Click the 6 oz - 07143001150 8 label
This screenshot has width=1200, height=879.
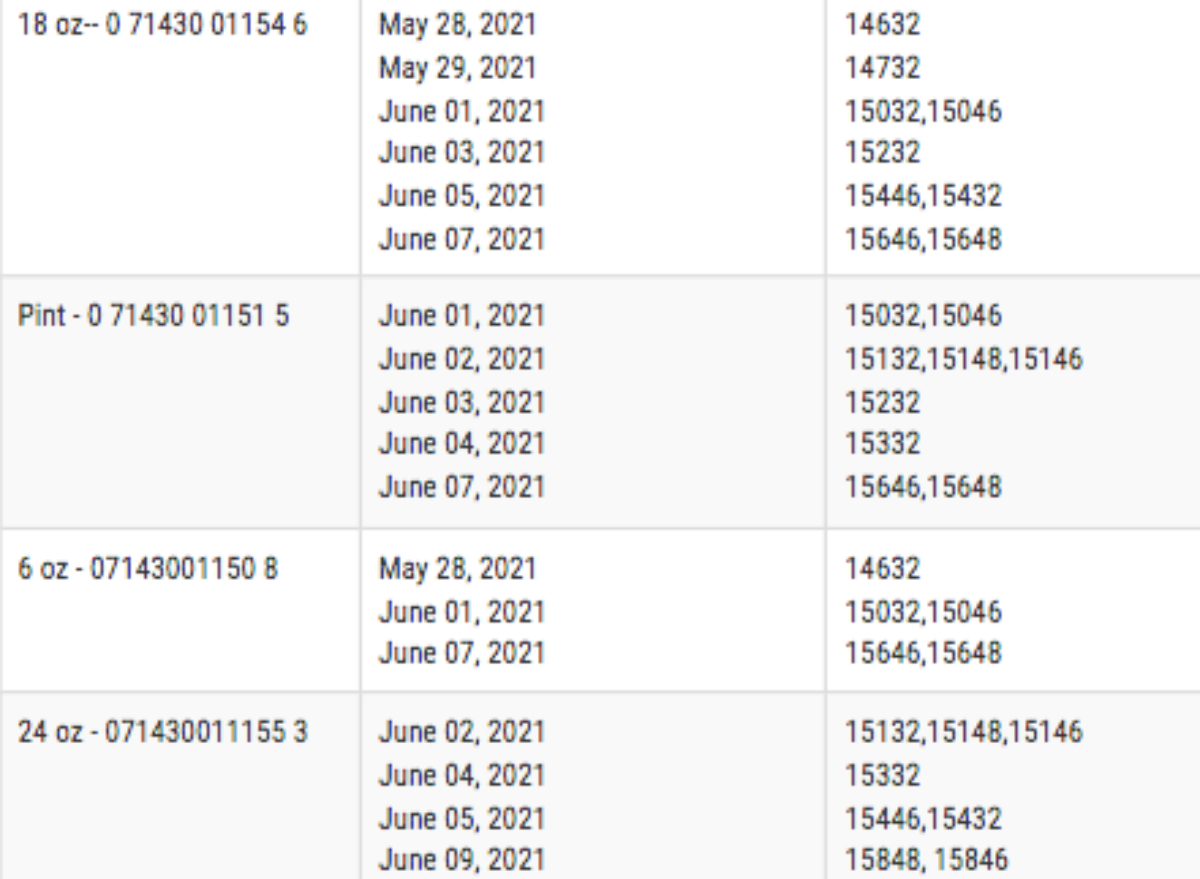[x=149, y=569]
